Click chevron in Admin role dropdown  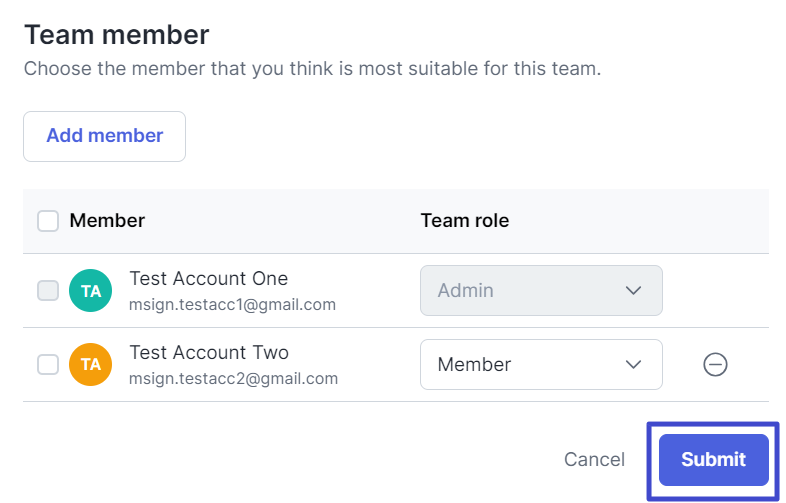coord(633,290)
